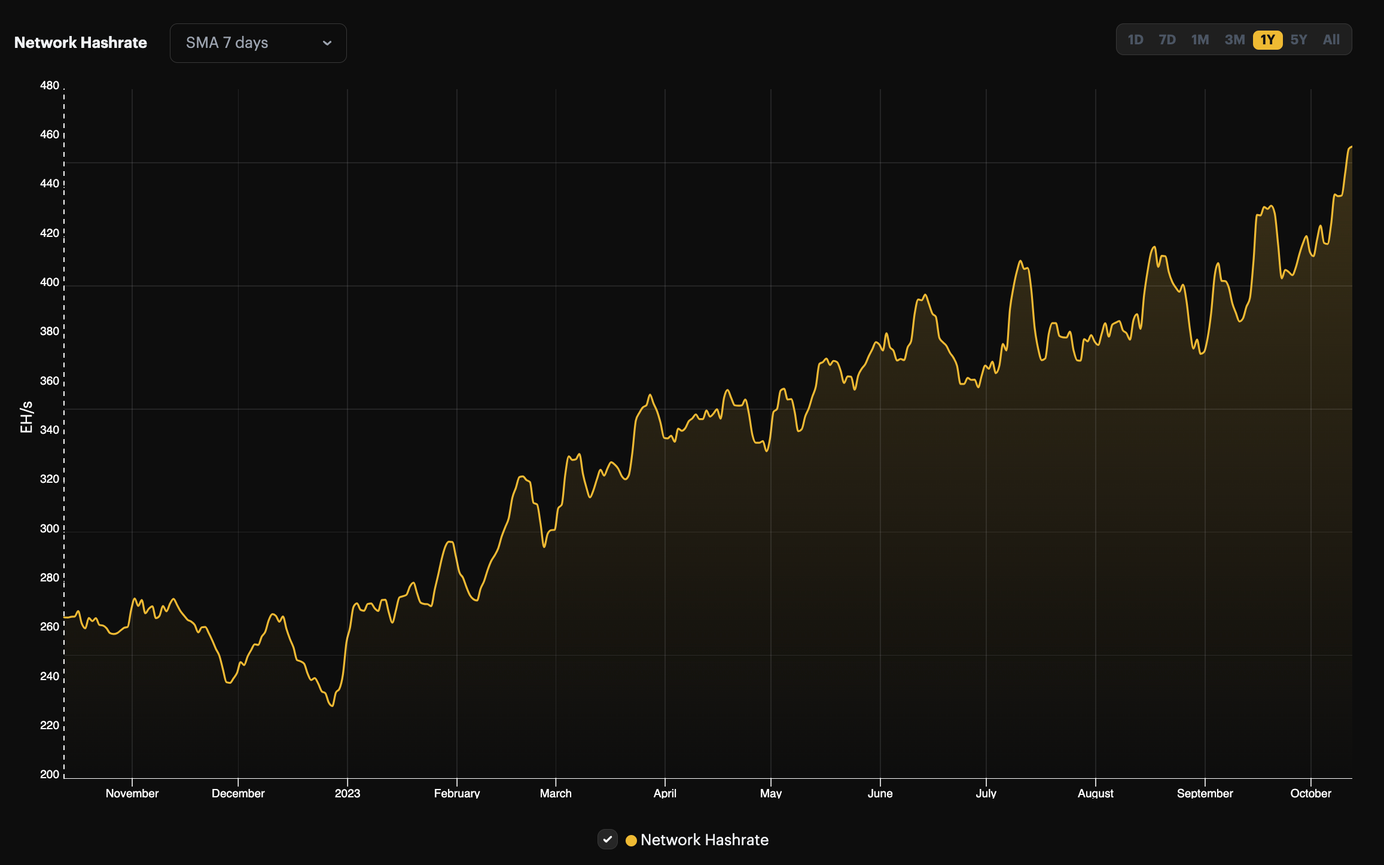Keep the active 1Y range selected
Screen dimensions: 1384x865
click(1266, 39)
